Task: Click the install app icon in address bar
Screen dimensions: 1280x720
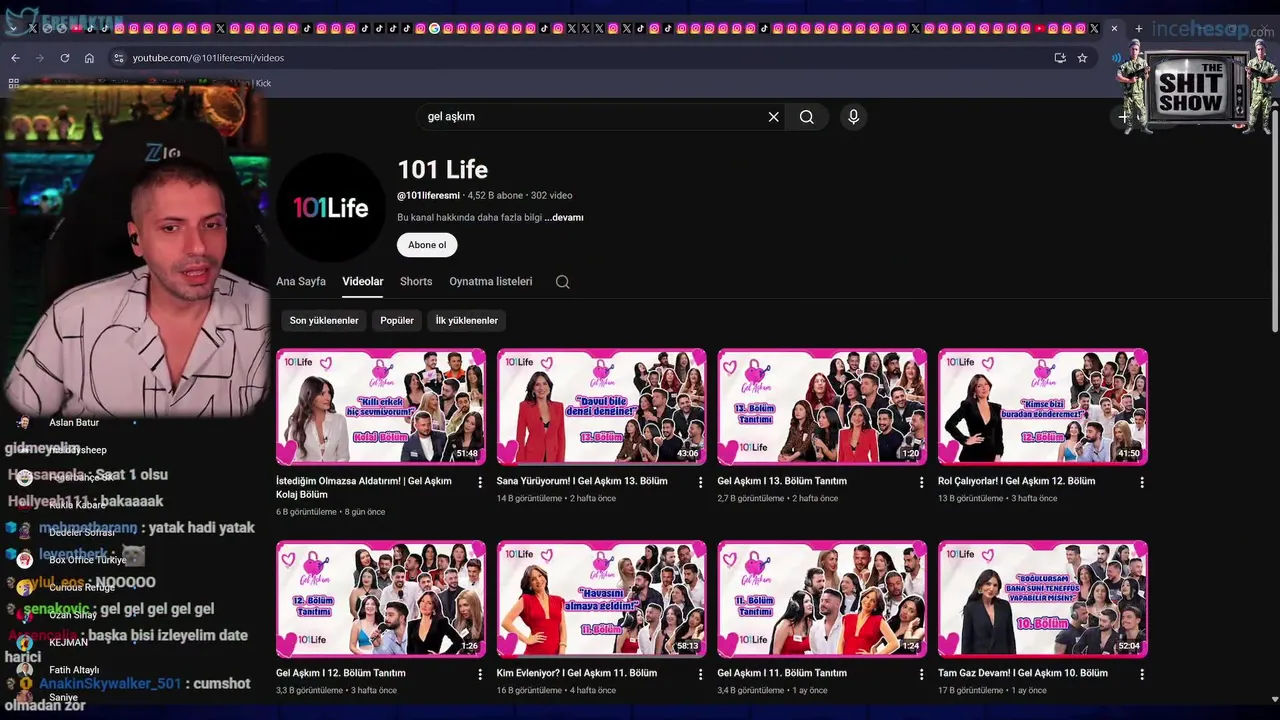Action: click(1060, 58)
